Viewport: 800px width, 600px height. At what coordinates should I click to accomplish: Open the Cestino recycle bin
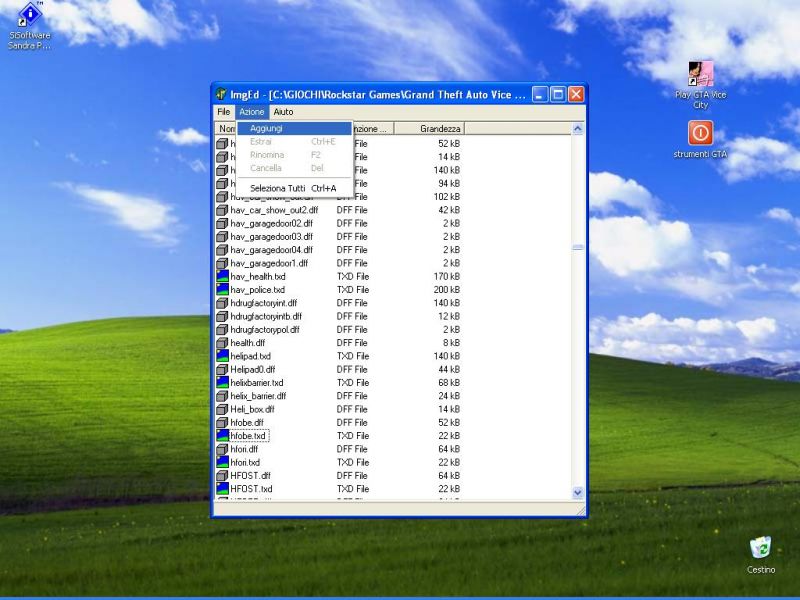tap(760, 547)
